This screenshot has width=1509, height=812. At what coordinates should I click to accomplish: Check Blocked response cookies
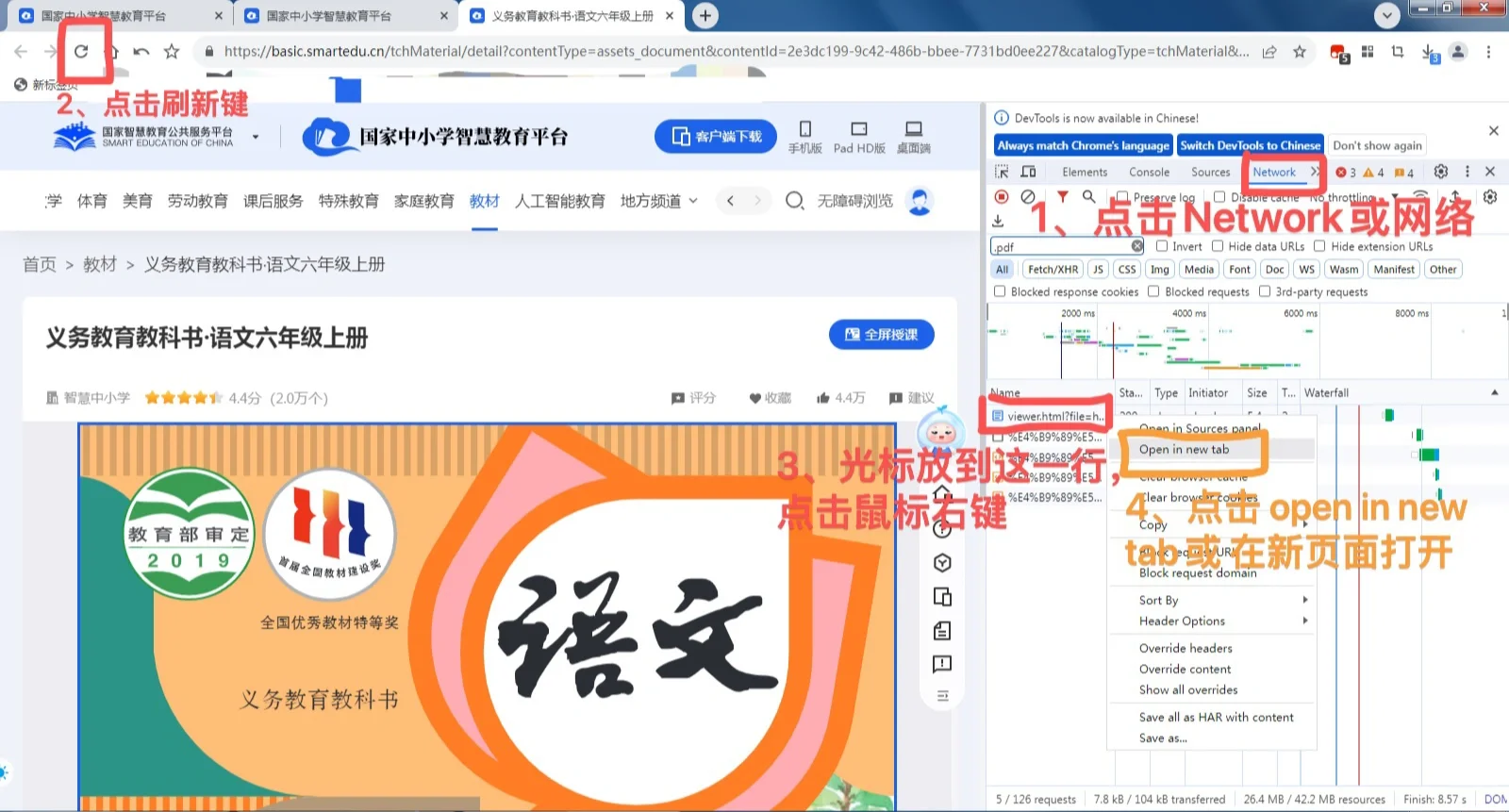click(1000, 291)
